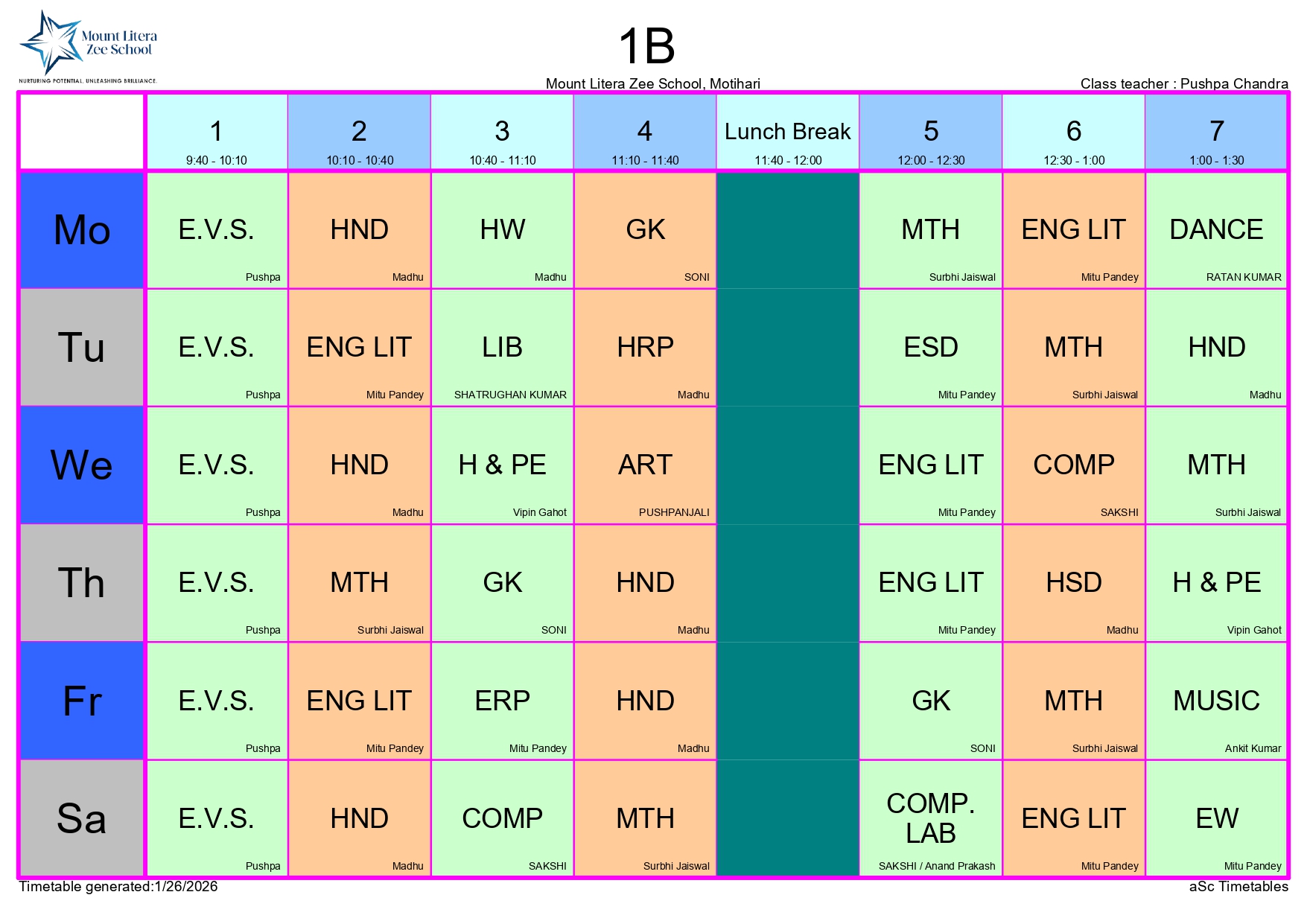Click Class teacher Pushpa Chandra text

tap(1183, 83)
